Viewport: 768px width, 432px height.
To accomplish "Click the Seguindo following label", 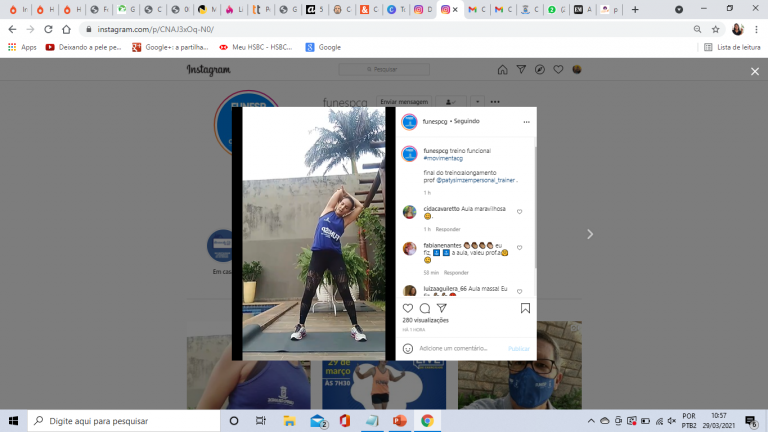I will tap(467, 122).
